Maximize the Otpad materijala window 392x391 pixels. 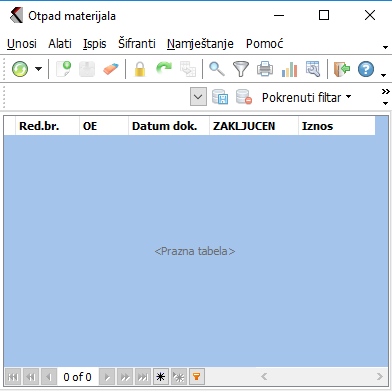click(x=324, y=15)
